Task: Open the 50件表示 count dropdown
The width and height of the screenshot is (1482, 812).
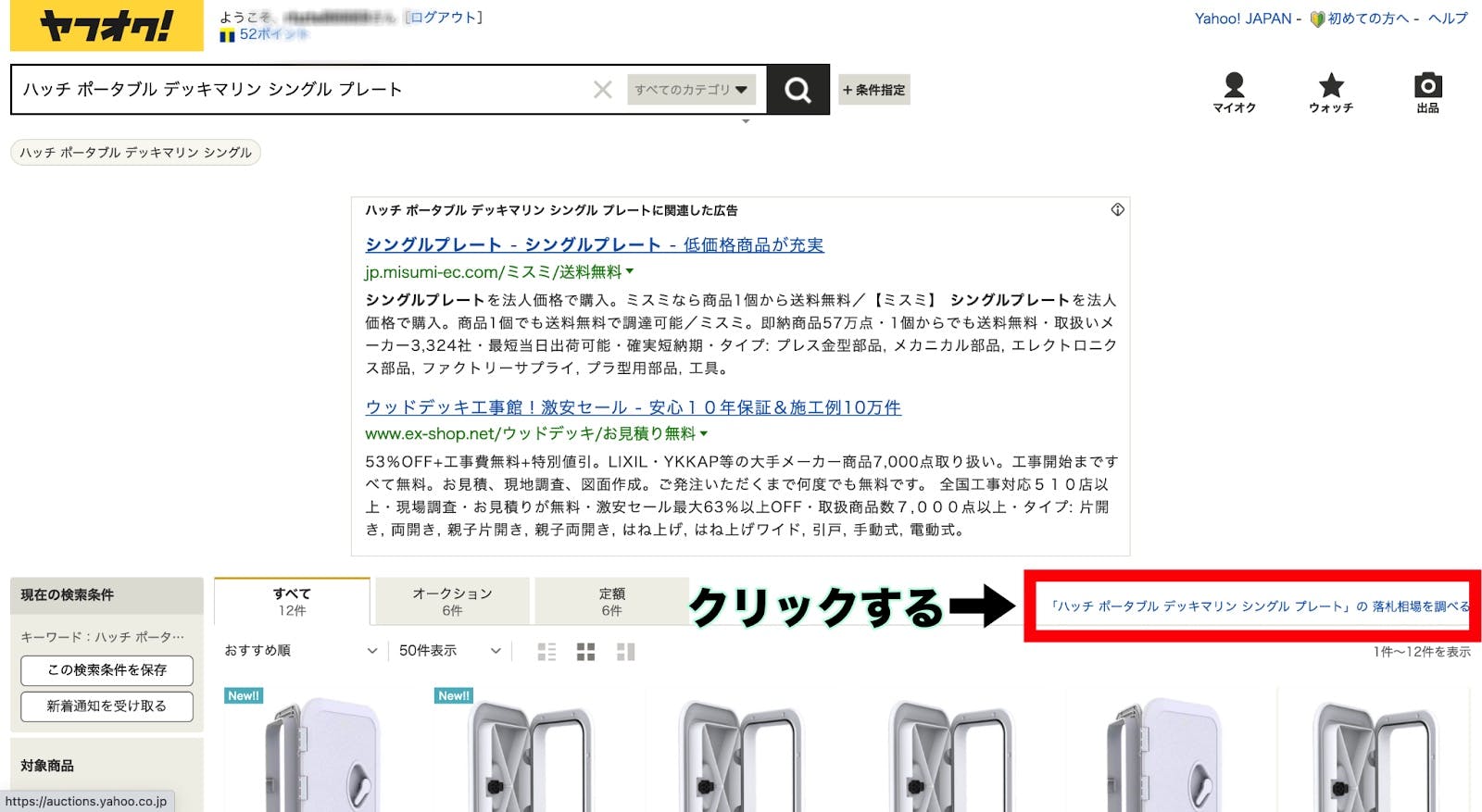Action: click(x=449, y=651)
